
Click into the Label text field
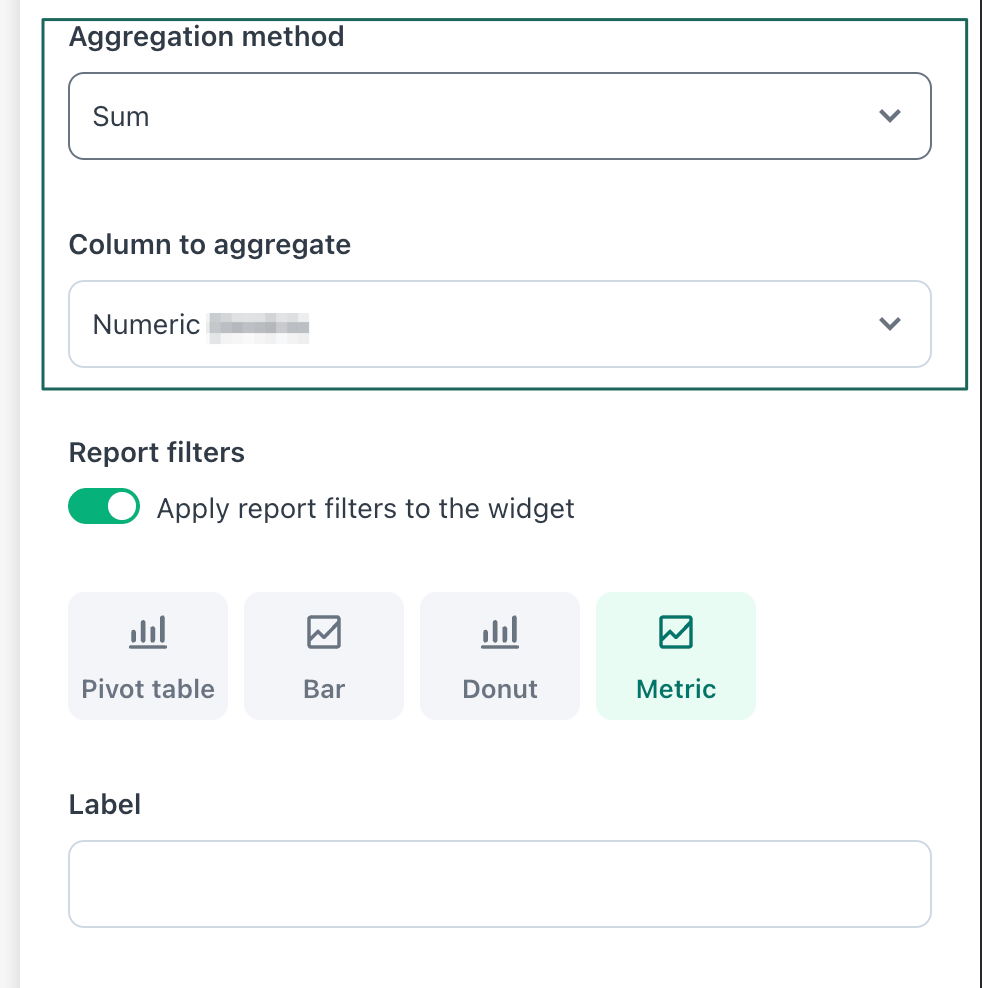[500, 884]
